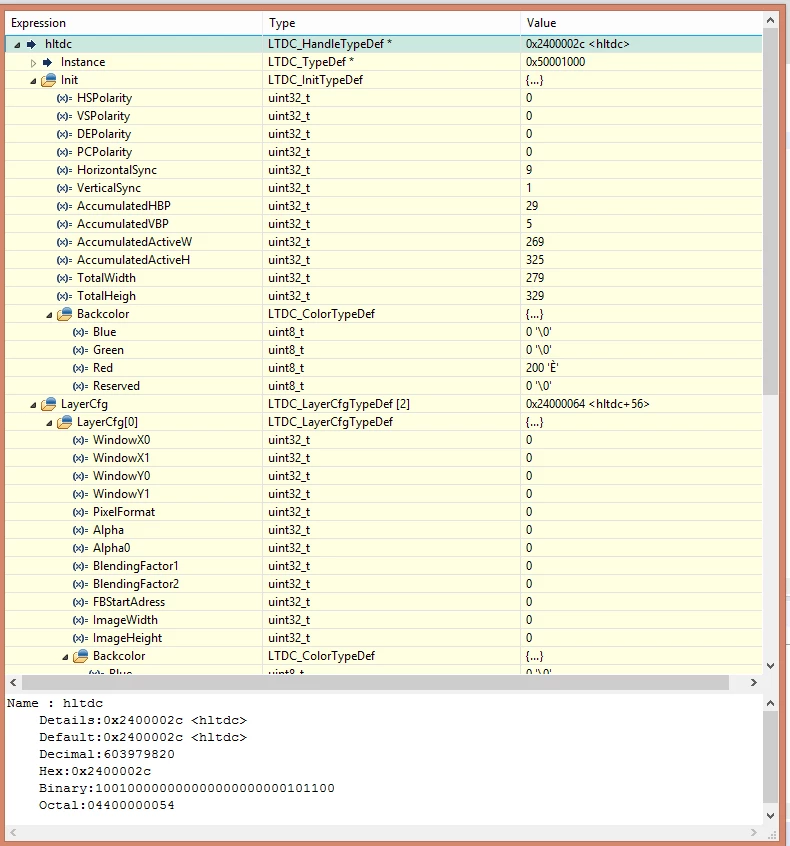Collapse the hltdc root expression
This screenshot has width=790, height=846.
(x=17, y=45)
